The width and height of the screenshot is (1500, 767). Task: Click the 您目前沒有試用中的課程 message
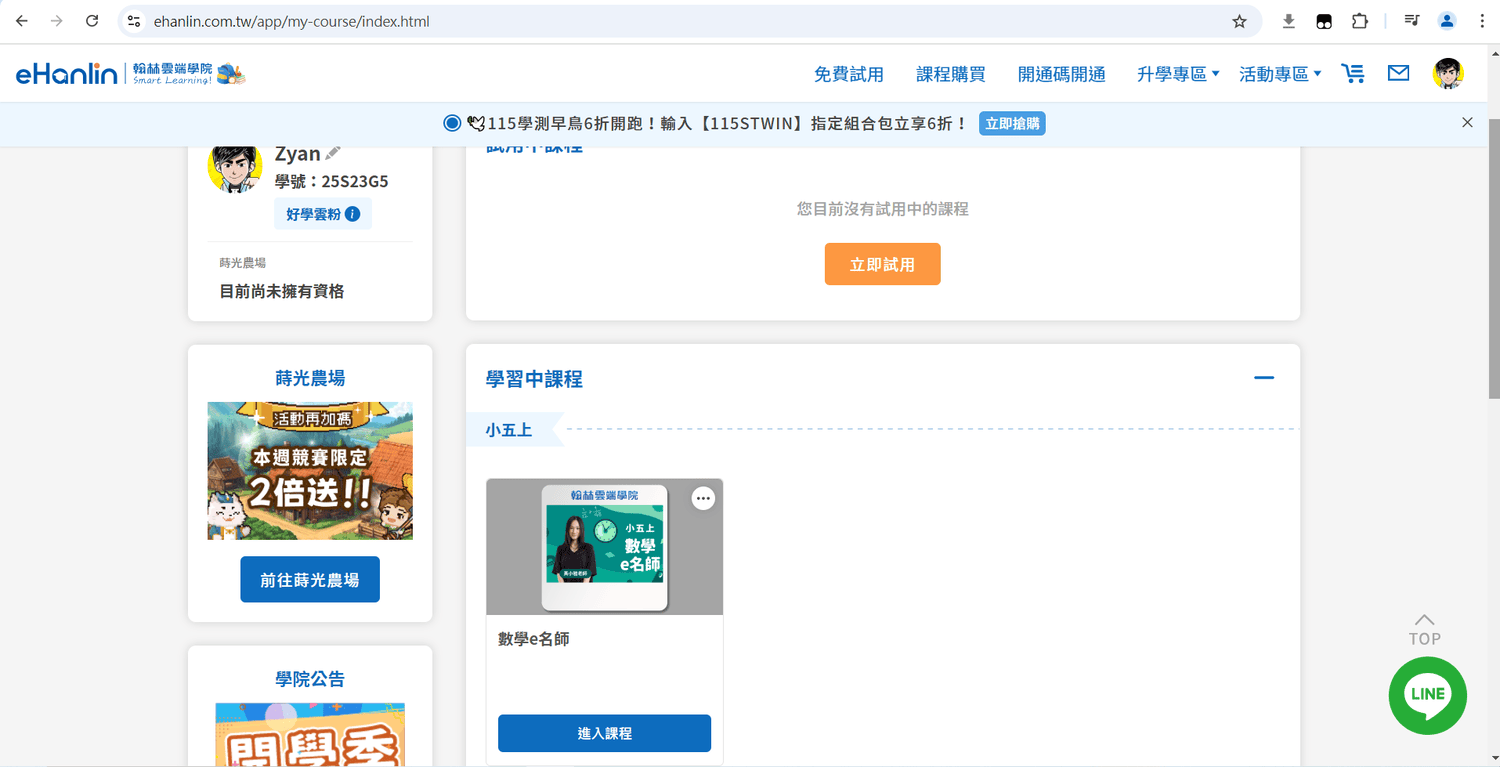pyautogui.click(x=882, y=209)
